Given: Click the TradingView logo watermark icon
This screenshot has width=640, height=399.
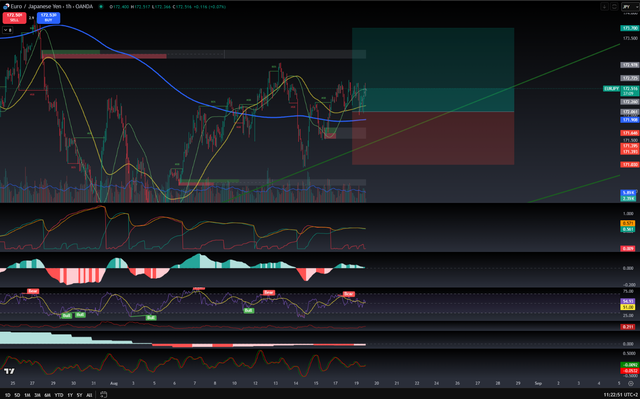Looking at the screenshot, I should (9, 371).
